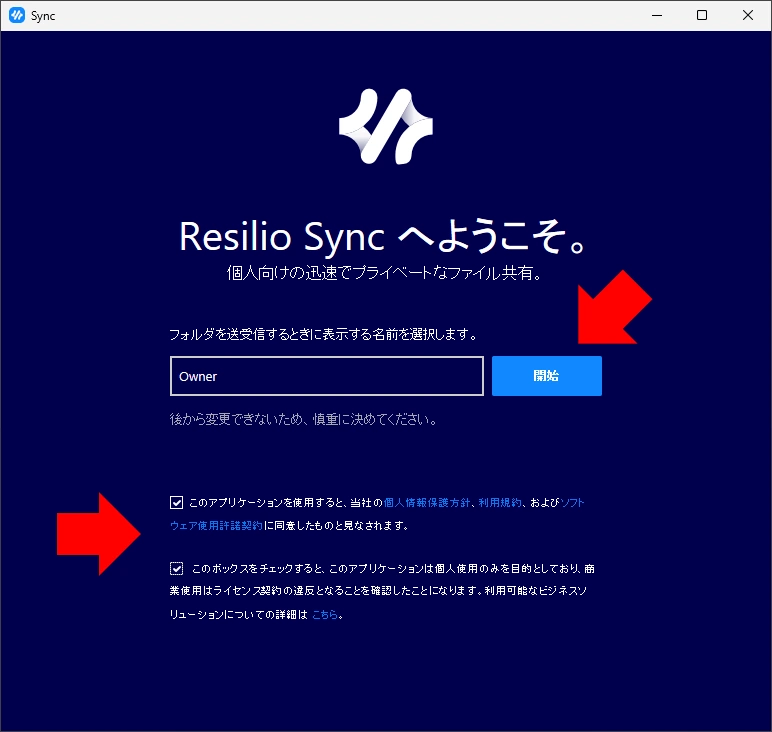Image resolution: width=772 pixels, height=732 pixels.
Task: Click the Resilio Sync logo
Action: (386, 126)
